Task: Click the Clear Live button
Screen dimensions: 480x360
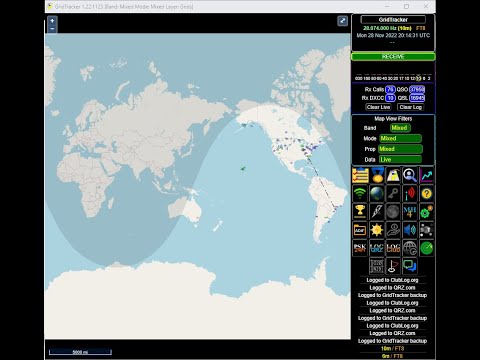Action: point(378,107)
